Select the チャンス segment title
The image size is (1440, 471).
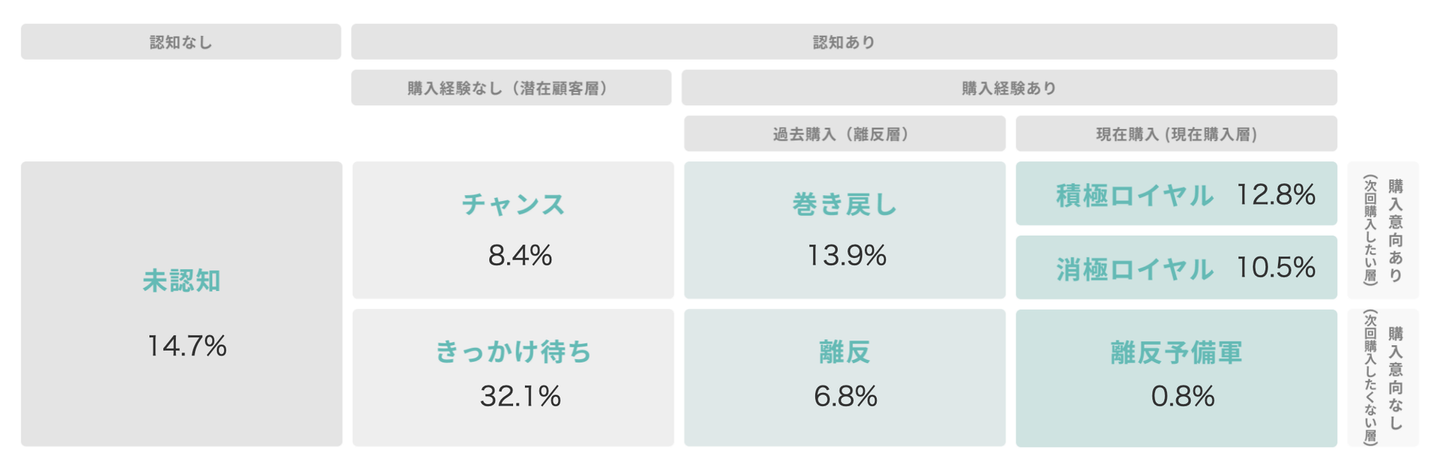[513, 204]
